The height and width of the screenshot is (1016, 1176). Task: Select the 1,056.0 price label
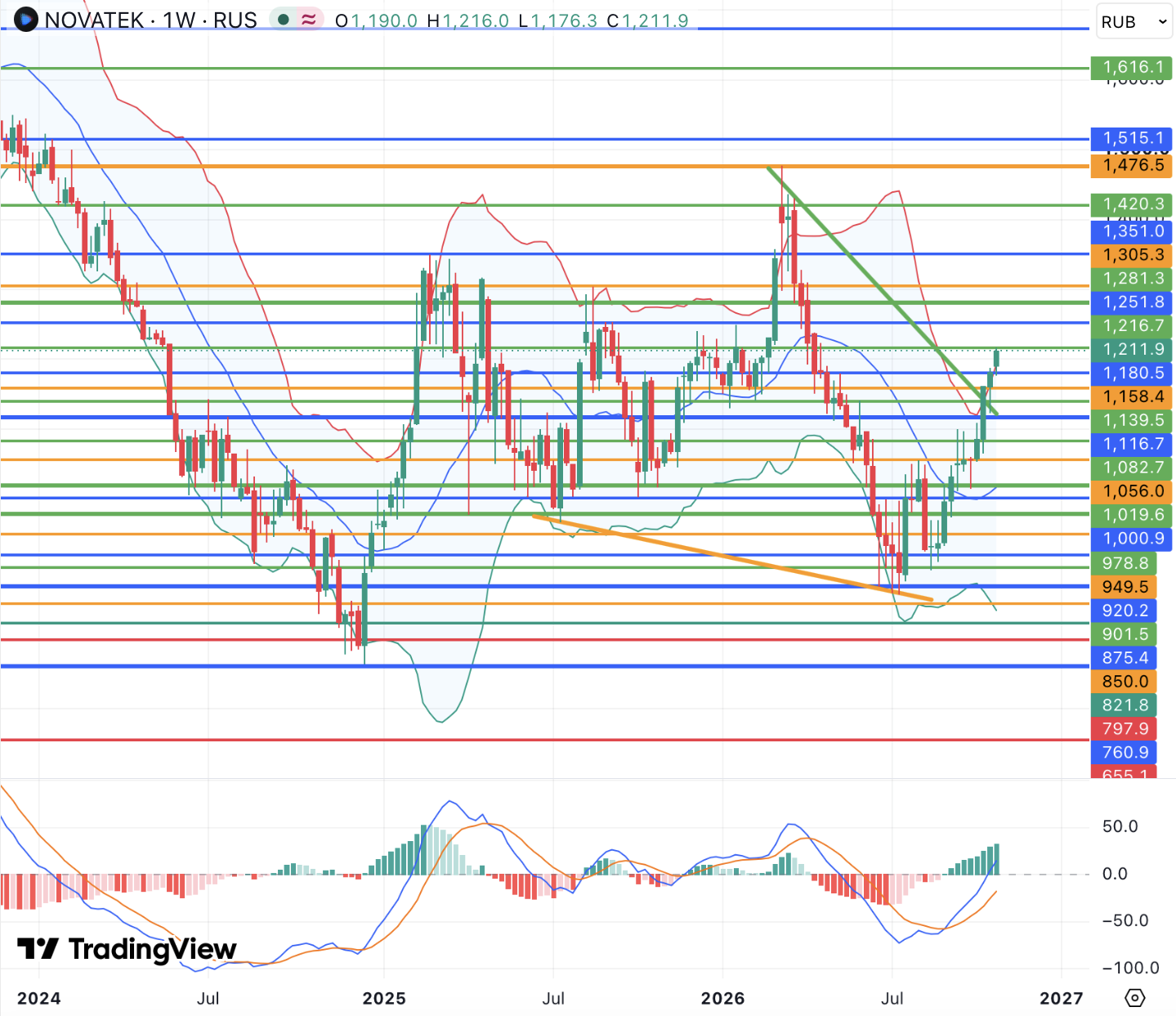pos(1132,491)
